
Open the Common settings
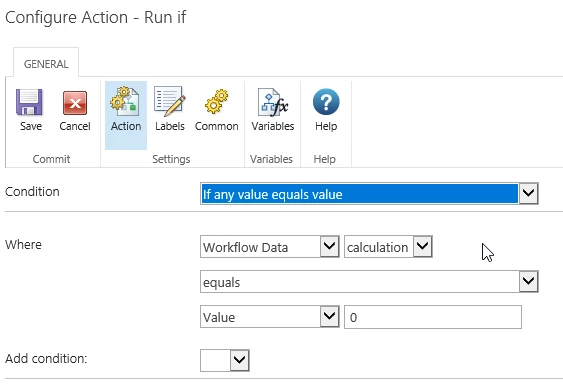point(217,110)
